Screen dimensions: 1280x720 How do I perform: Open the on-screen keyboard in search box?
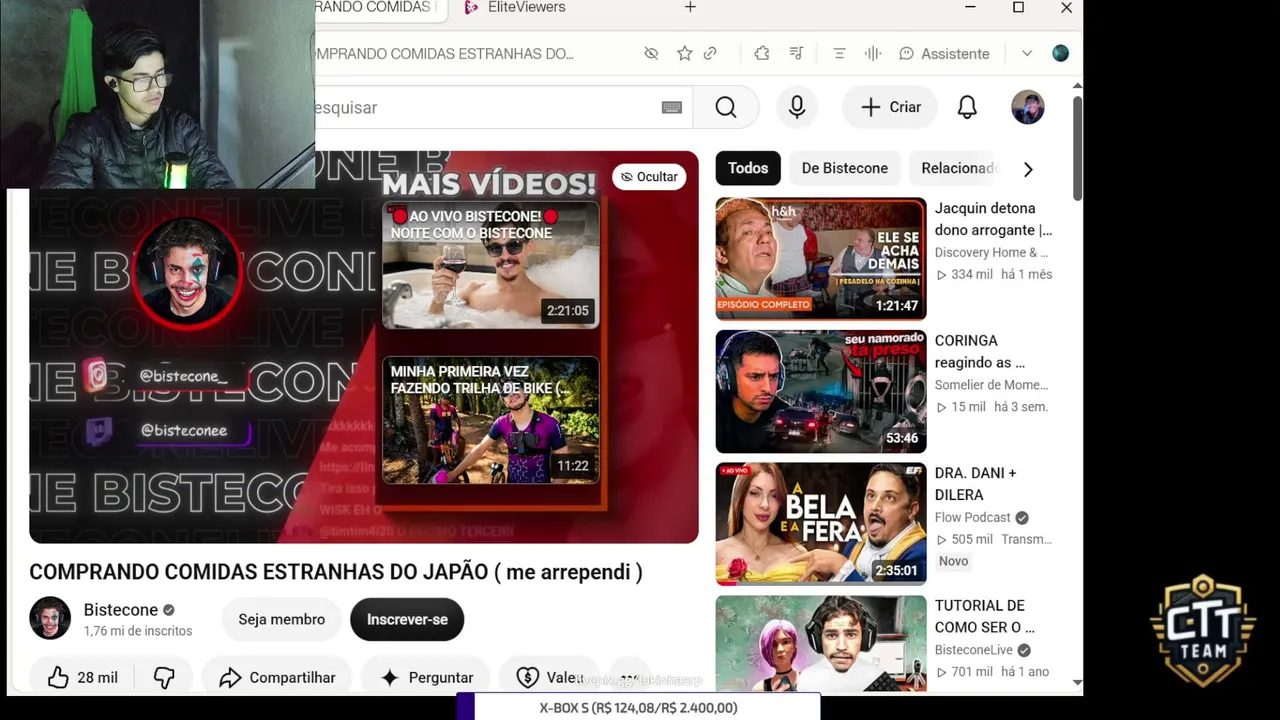pos(672,108)
